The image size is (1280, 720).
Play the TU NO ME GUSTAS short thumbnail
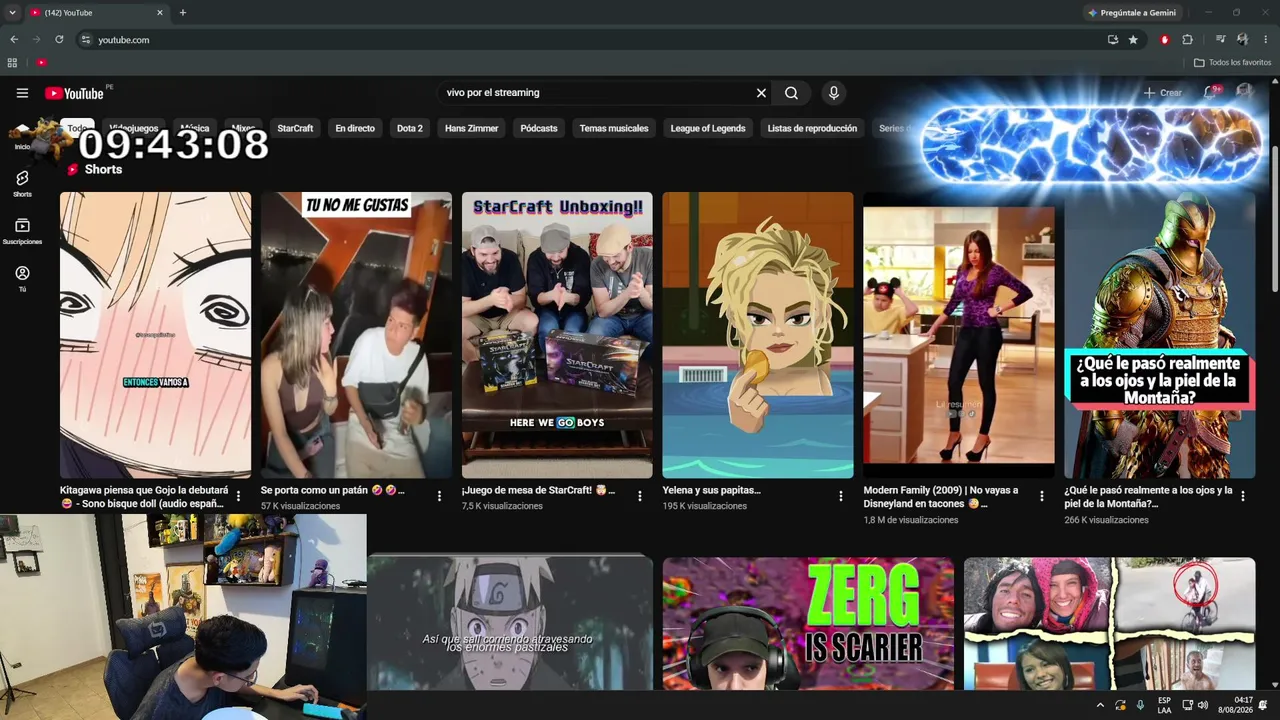tap(356, 335)
